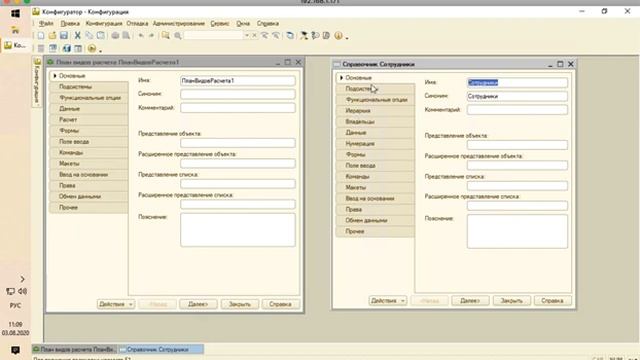Select Нумерация tab in Сотрудники window
Viewport: 640px width, 360px height.
(x=375, y=144)
